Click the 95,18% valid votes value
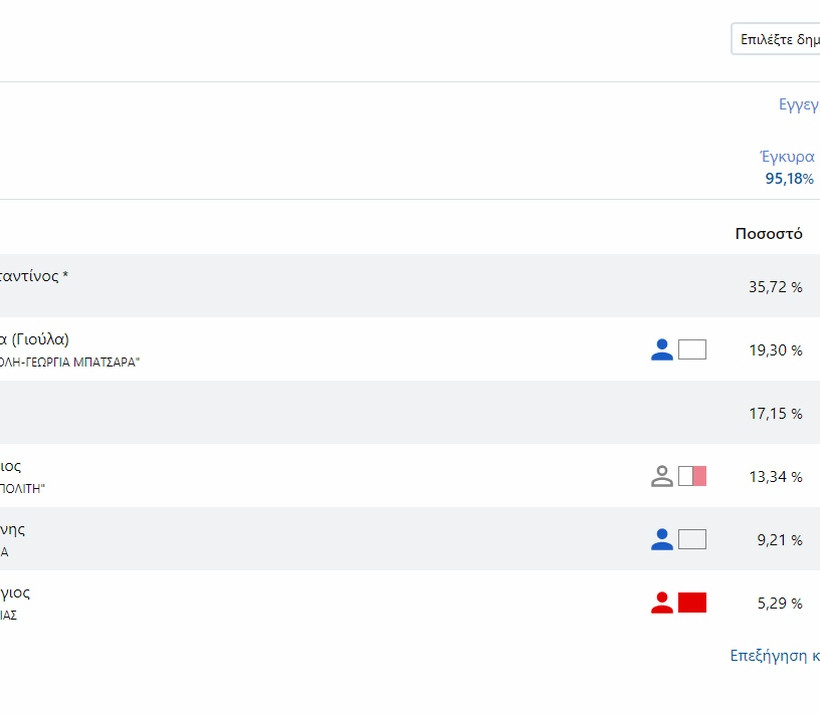Screen dimensions: 820x716 point(789,179)
